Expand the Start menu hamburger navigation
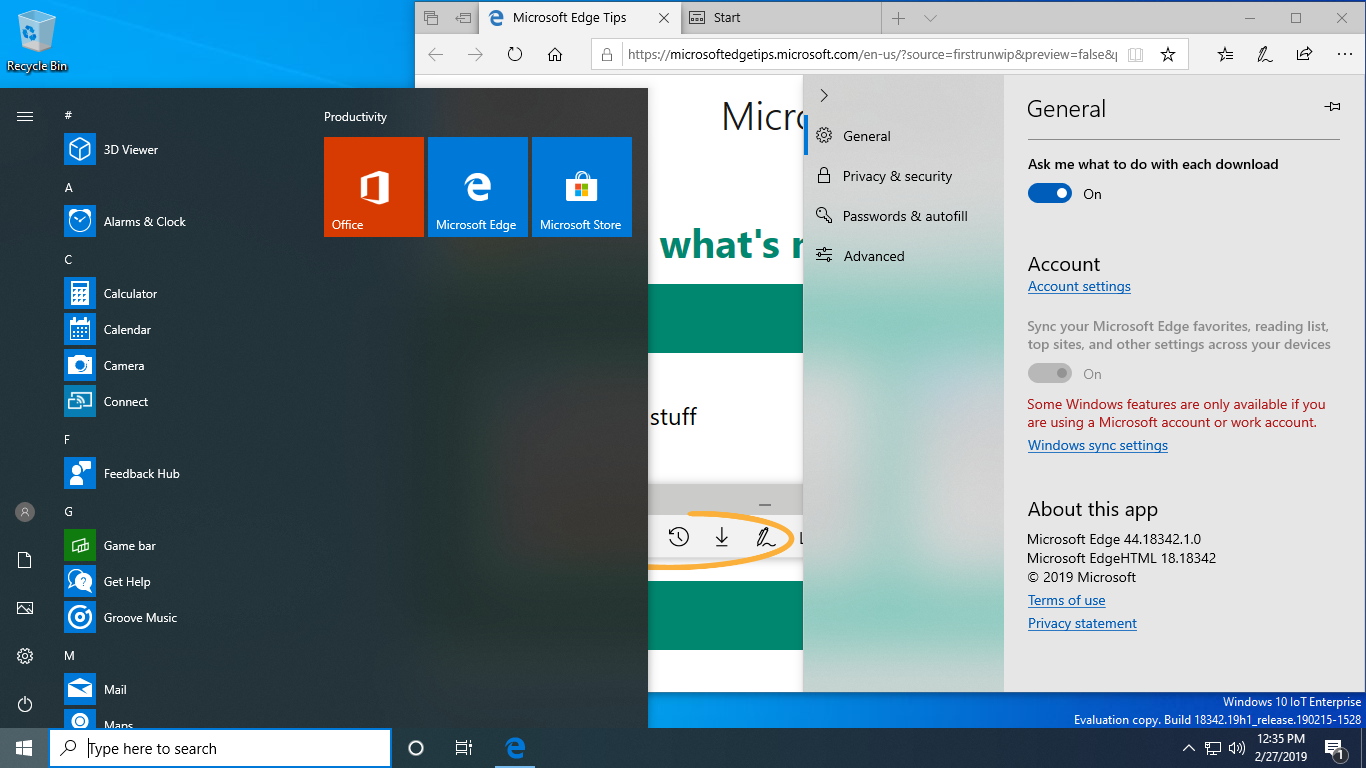The height and width of the screenshot is (768, 1366). pyautogui.click(x=25, y=116)
